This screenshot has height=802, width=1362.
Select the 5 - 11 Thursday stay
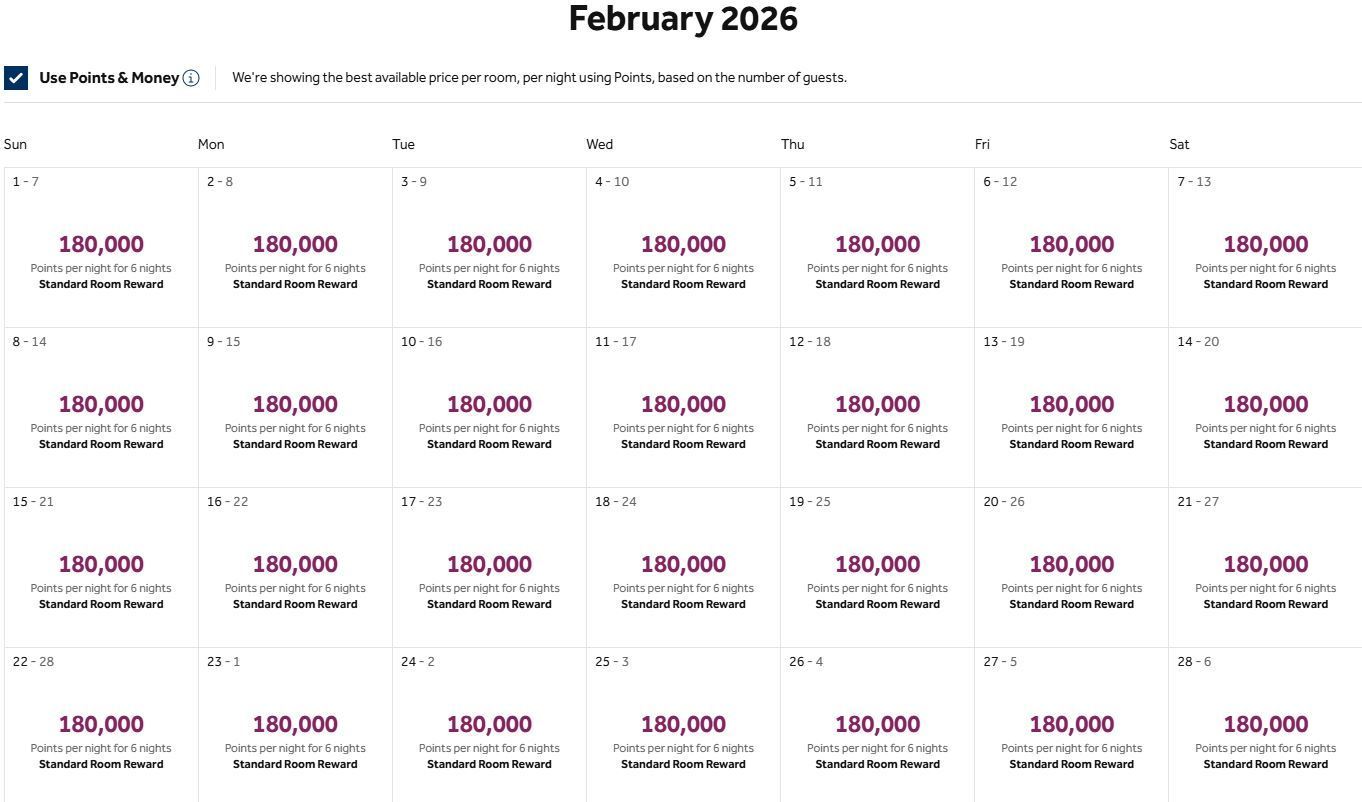coord(877,247)
